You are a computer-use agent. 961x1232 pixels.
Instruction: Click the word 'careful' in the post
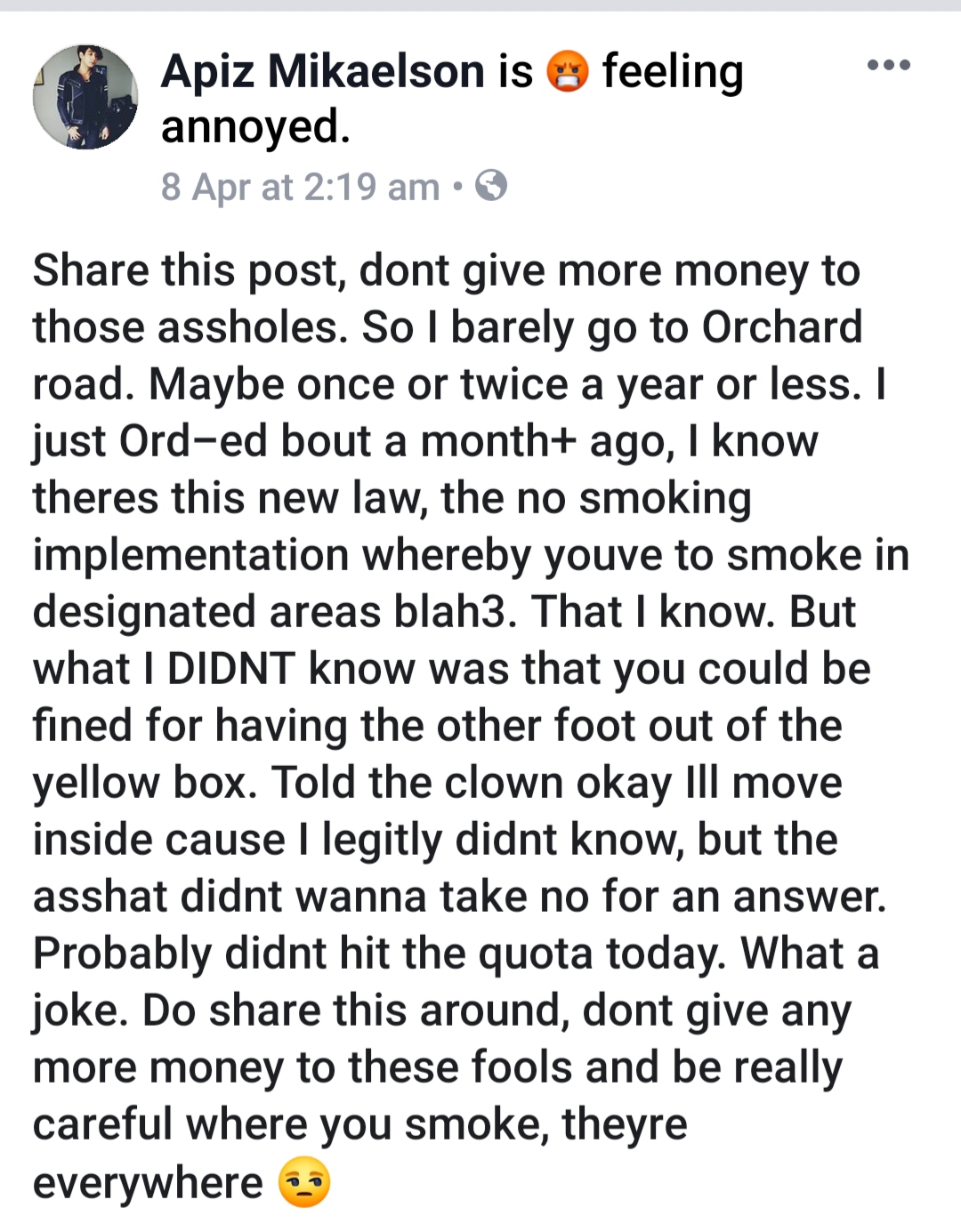pyautogui.click(x=102, y=1124)
